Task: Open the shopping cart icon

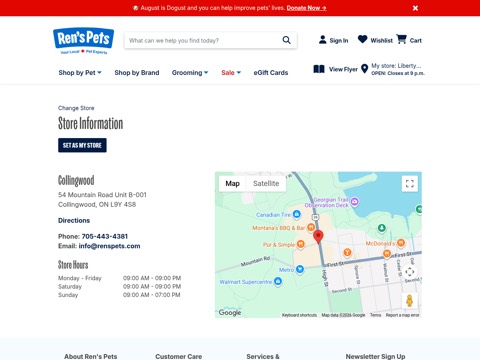Action: click(x=401, y=39)
